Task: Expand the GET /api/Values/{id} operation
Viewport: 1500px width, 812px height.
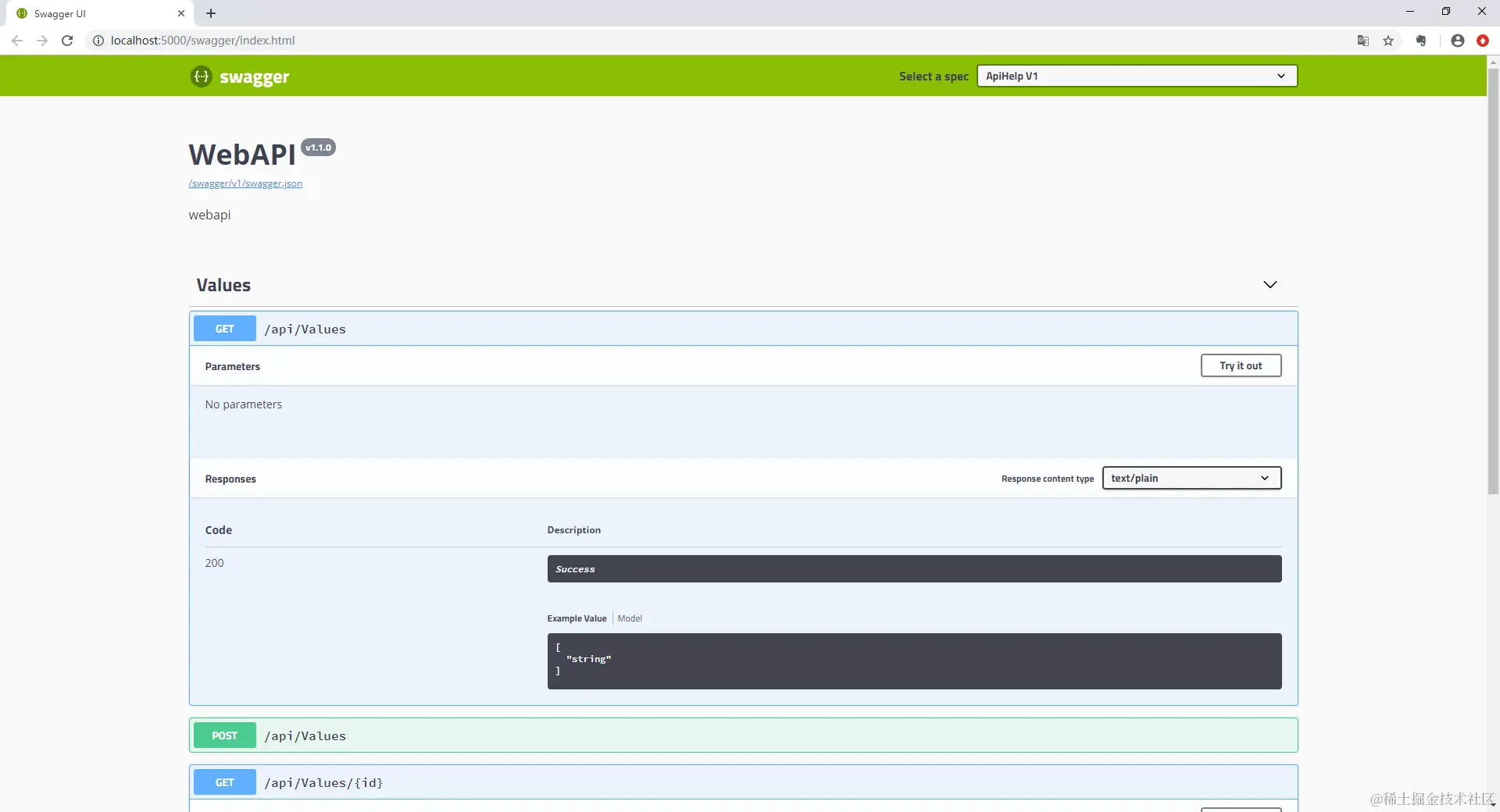Action: tap(743, 782)
